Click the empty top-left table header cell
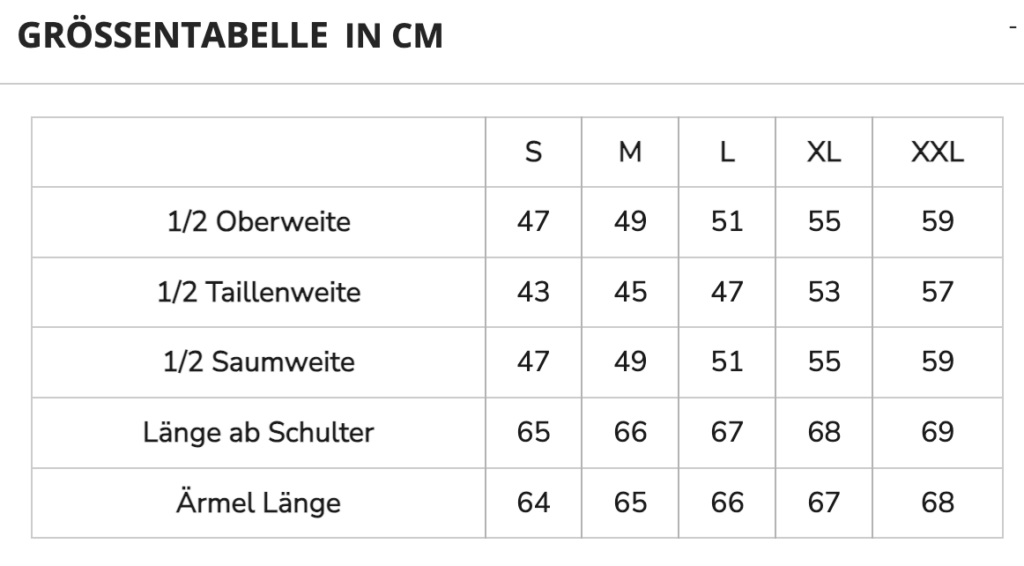The image size is (1024, 566). 259,152
